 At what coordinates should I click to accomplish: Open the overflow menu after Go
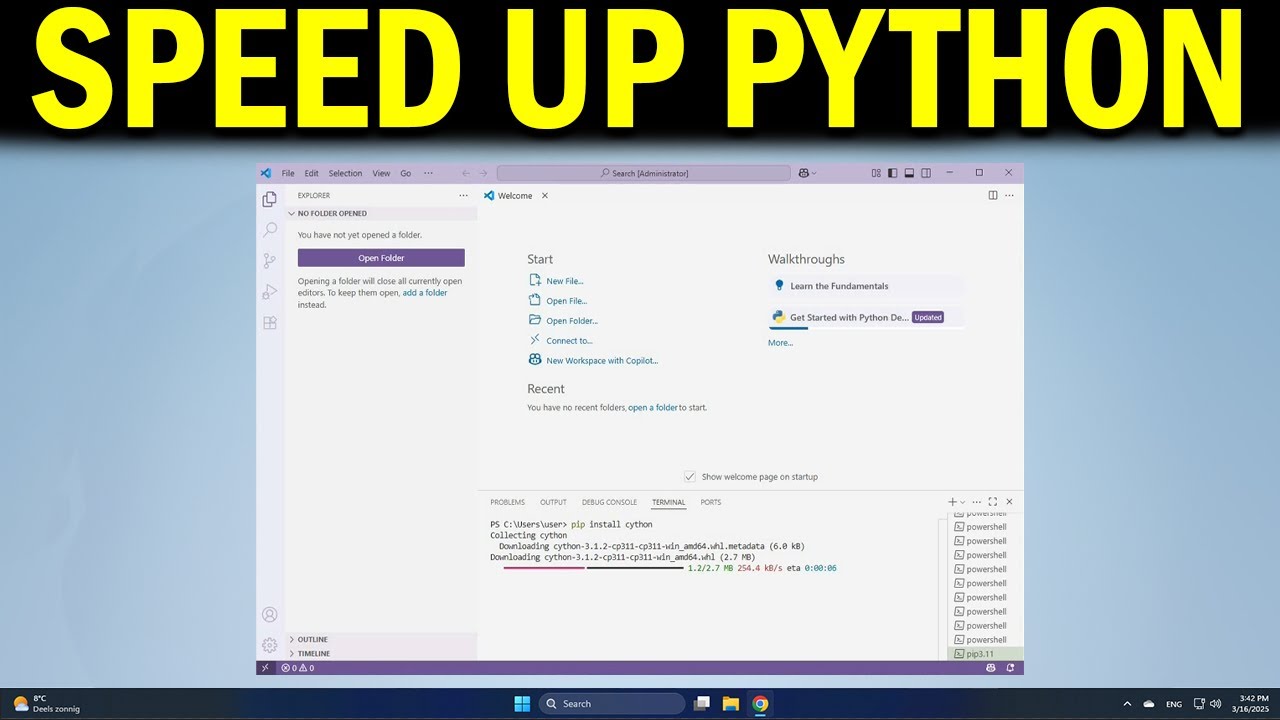(x=428, y=173)
